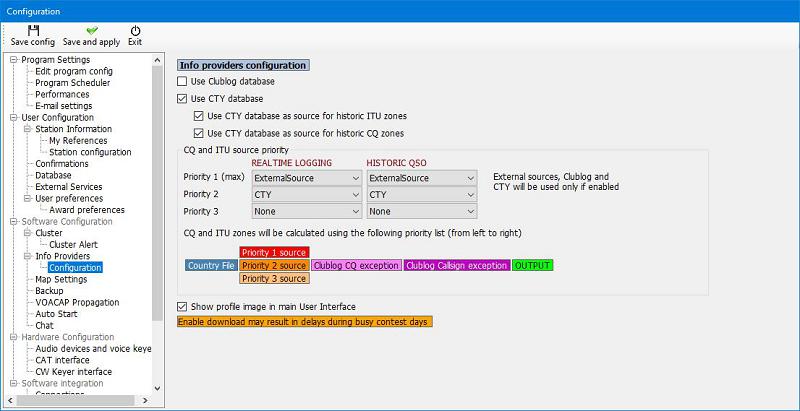Collapse the Software Configuration tree node
Viewport: 800px width, 411px height.
coord(14,221)
